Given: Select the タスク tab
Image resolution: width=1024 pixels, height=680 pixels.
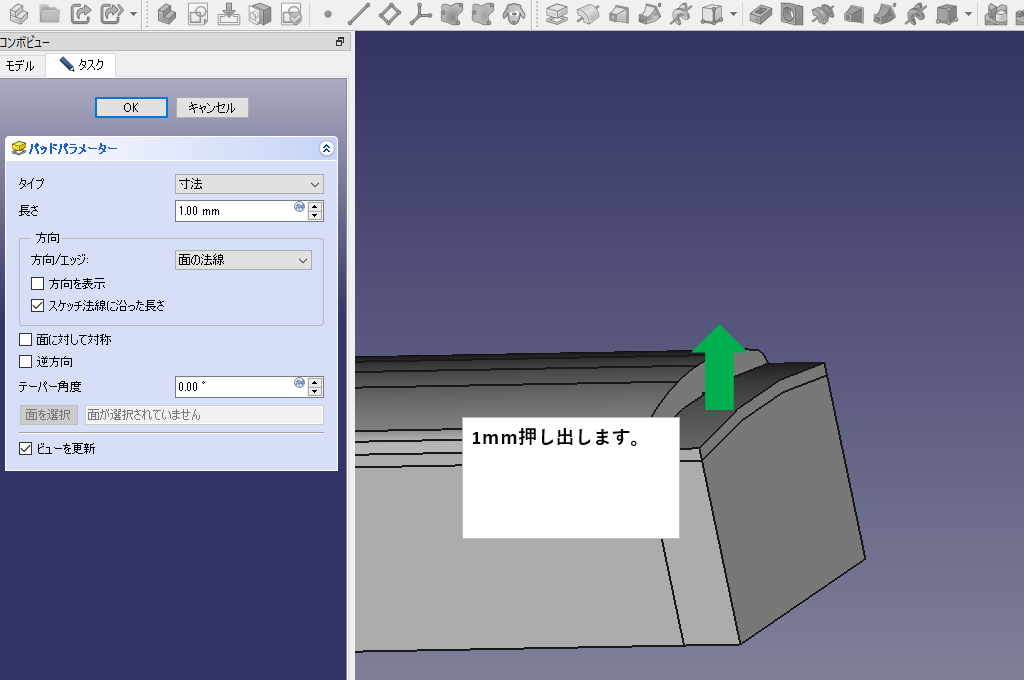Looking at the screenshot, I should [x=81, y=66].
